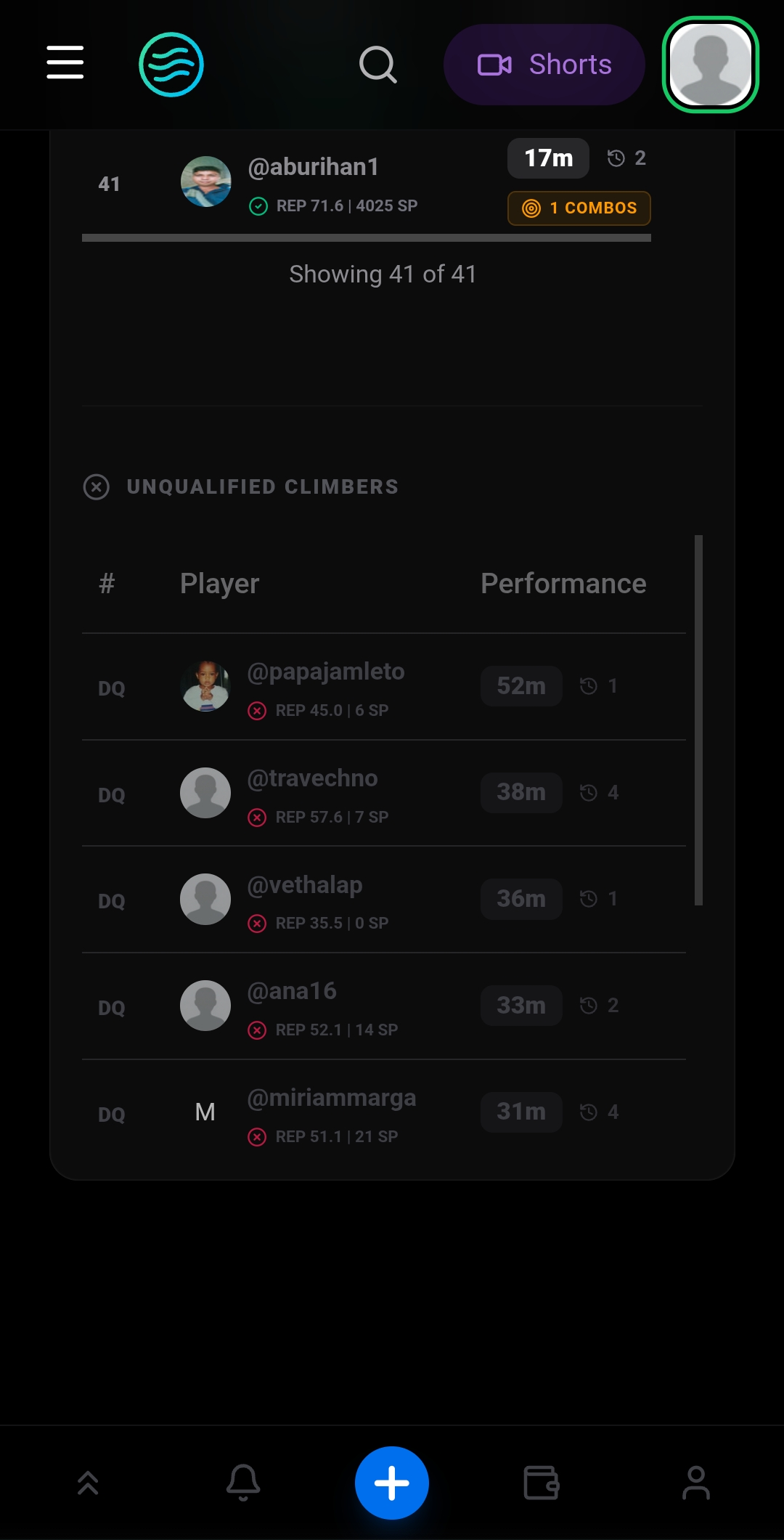This screenshot has height=1540, width=784.
Task: Click the unqualified climbers list scrollbar
Action: [x=698, y=719]
